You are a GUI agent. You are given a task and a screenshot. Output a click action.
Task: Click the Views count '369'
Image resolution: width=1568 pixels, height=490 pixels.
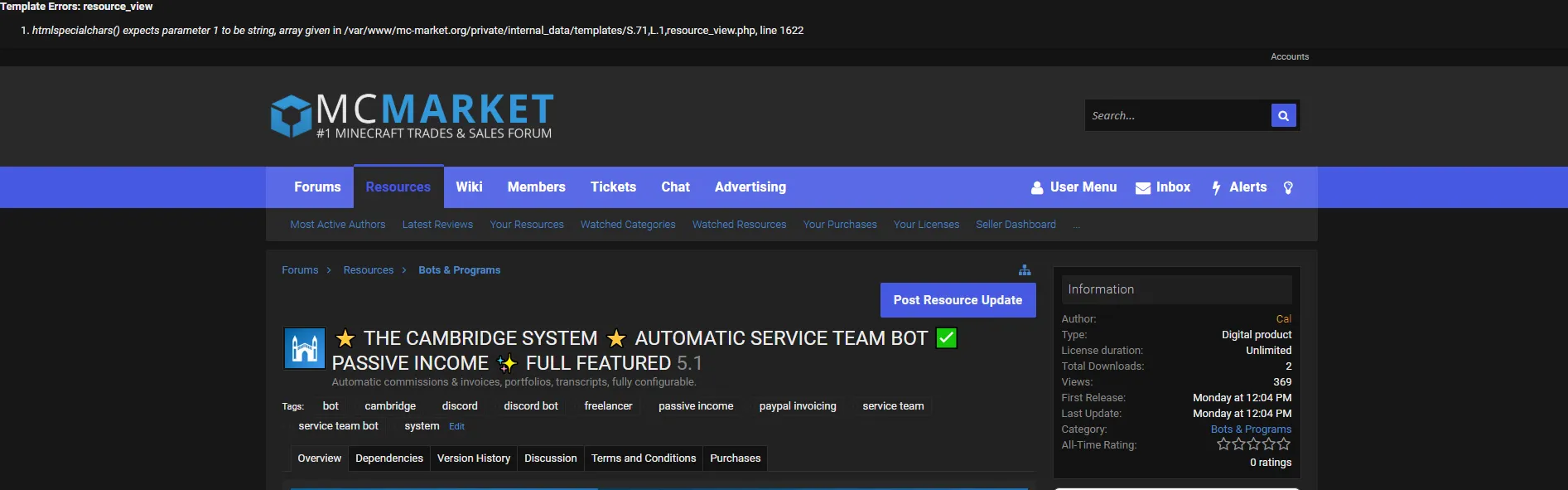tap(1282, 382)
